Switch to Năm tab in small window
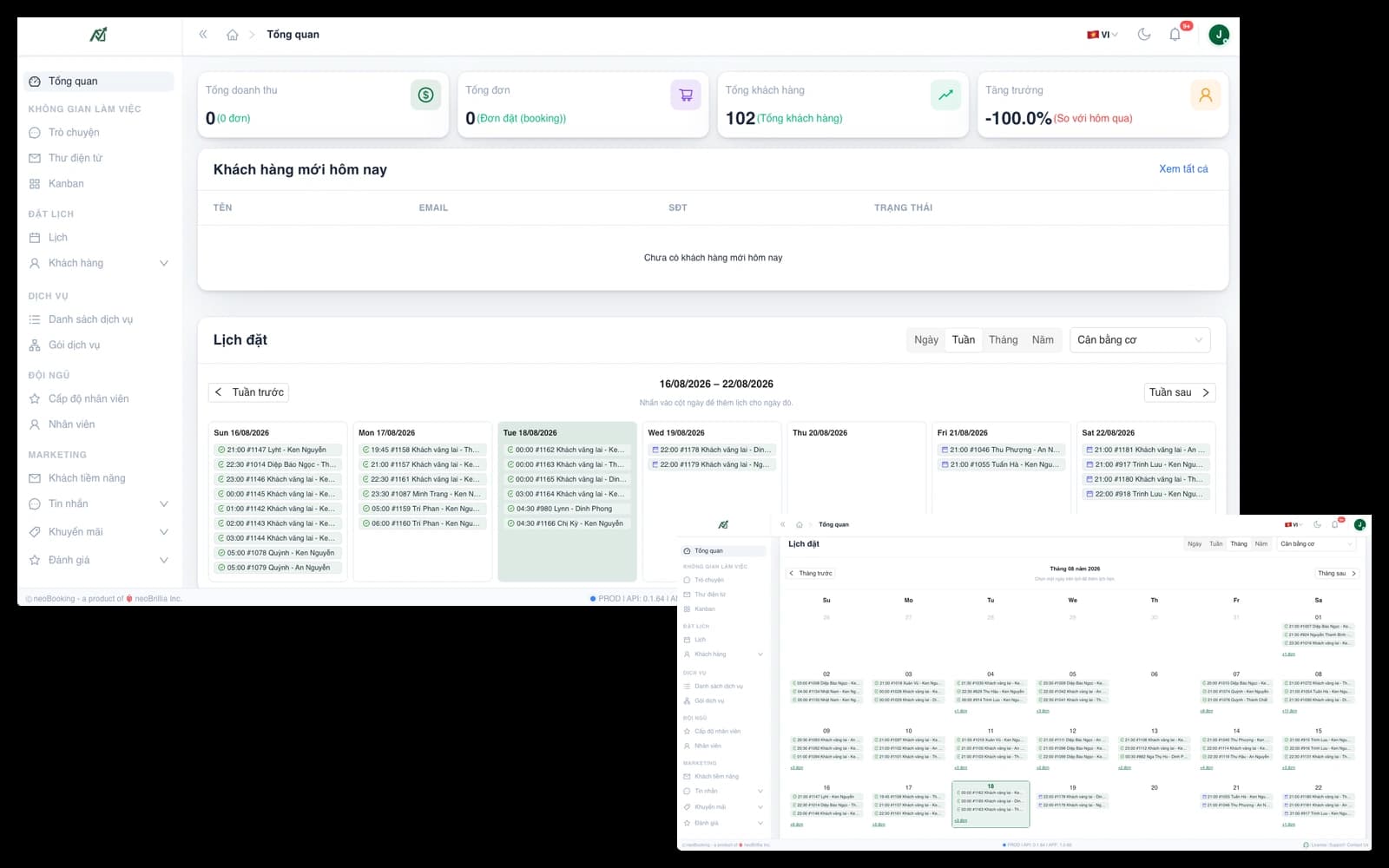This screenshot has height=868, width=1389. coord(1261,544)
